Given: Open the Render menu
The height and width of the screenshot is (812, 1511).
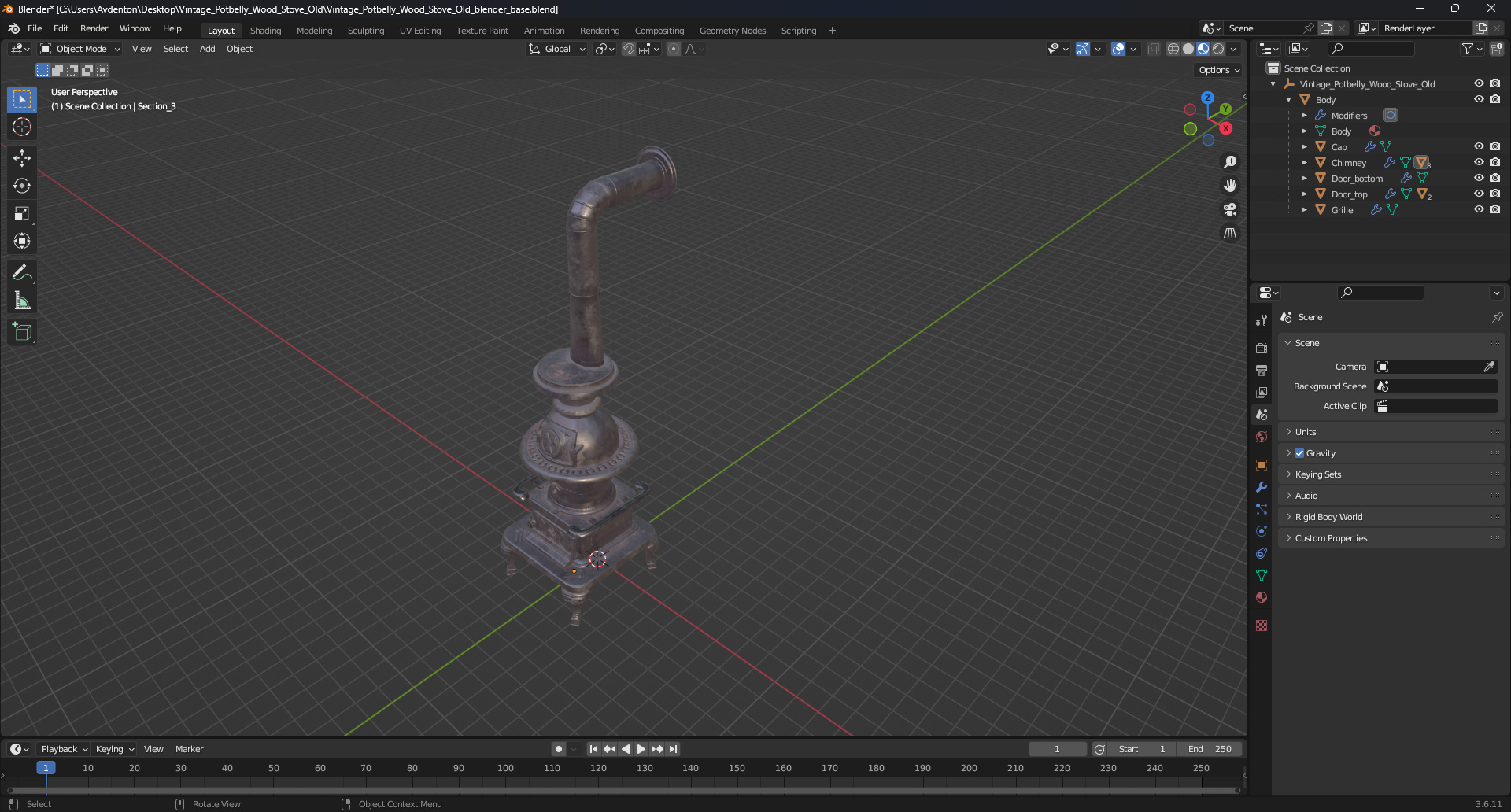Looking at the screenshot, I should tap(94, 28).
